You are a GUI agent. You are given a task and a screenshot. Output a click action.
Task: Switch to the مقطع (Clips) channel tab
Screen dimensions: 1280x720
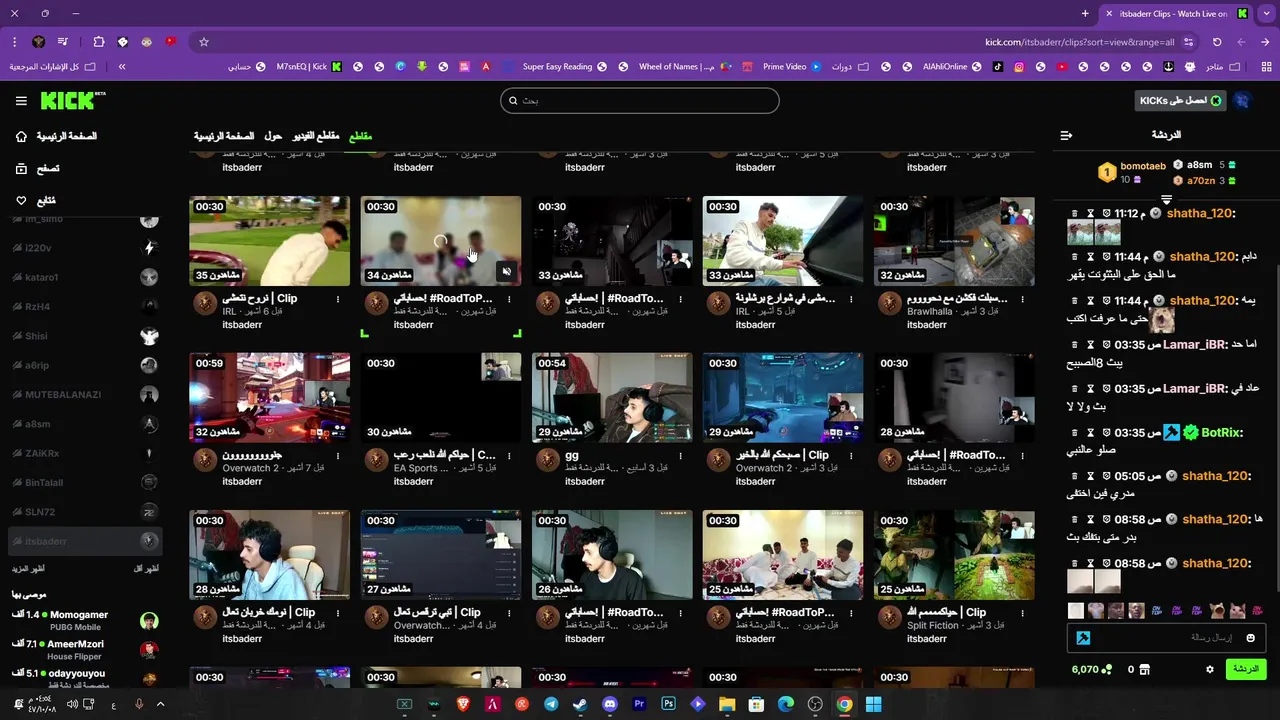point(360,136)
